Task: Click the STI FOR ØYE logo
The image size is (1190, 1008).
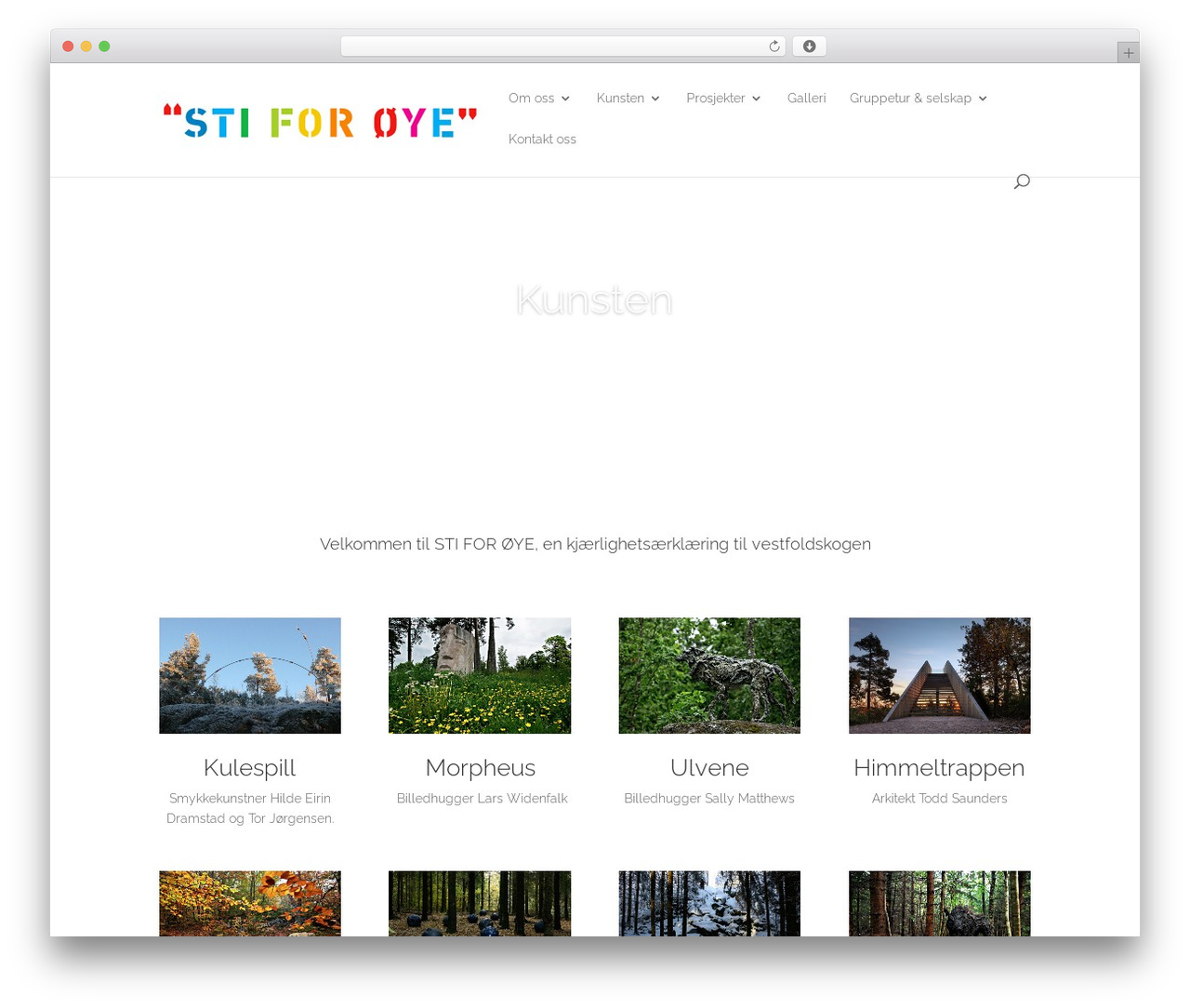Action: pyautogui.click(x=320, y=123)
